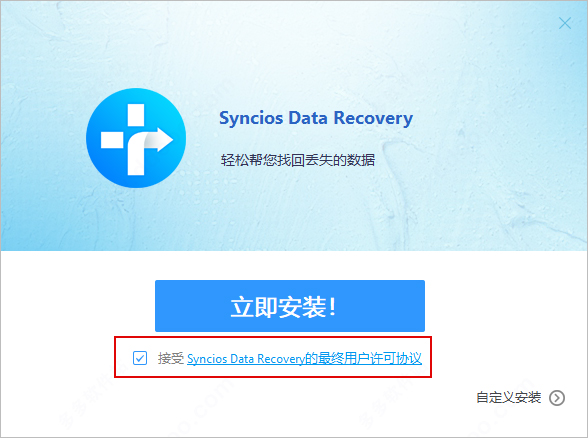This screenshot has width=588, height=438.
Task: Click the white arrow inside the logo
Action: [x=159, y=140]
